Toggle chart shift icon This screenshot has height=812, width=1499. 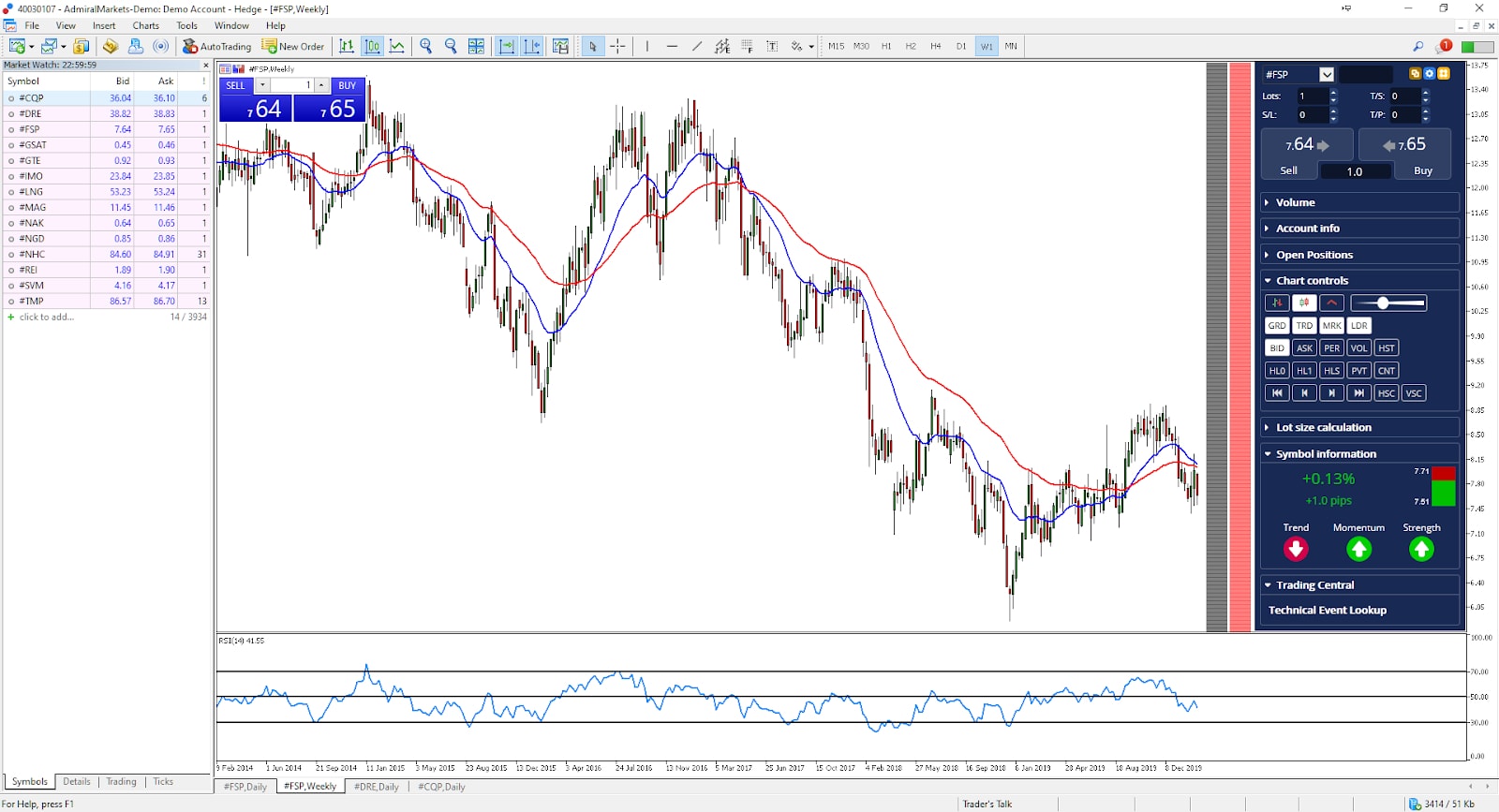tap(532, 46)
